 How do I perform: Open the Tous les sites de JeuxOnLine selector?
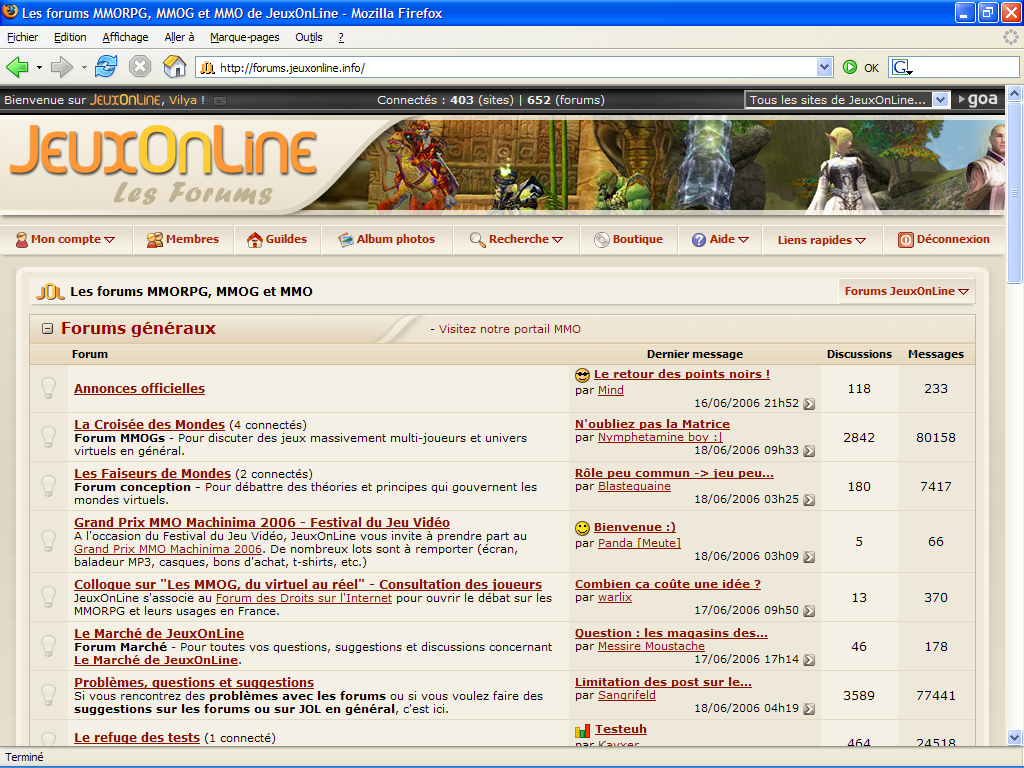846,100
